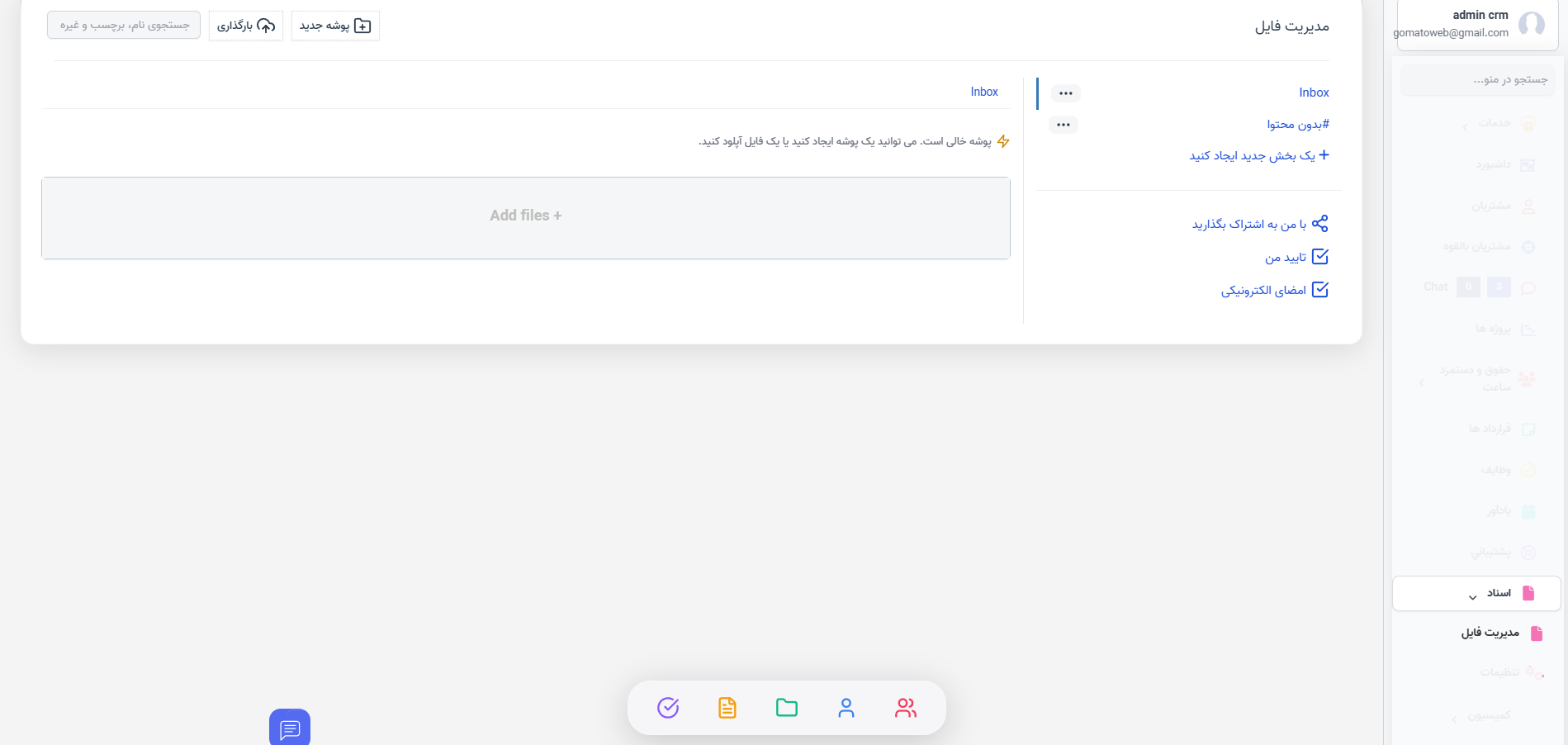The width and height of the screenshot is (1568, 745).
Task: Open the داشبورد sidebar menu item
Action: click(1494, 164)
